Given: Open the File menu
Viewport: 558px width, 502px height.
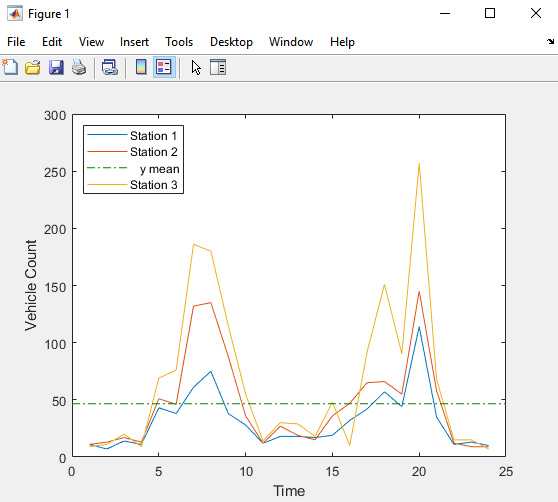Looking at the screenshot, I should 16,42.
